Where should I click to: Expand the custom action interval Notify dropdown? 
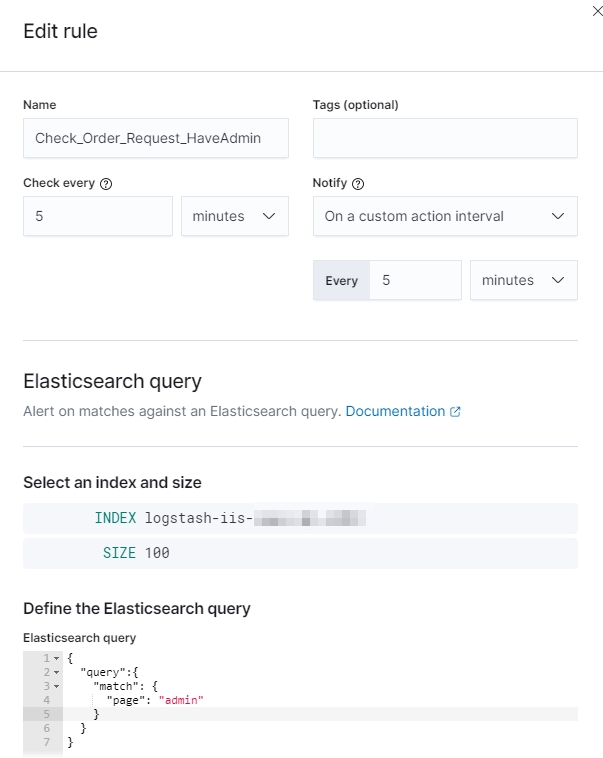point(445,216)
